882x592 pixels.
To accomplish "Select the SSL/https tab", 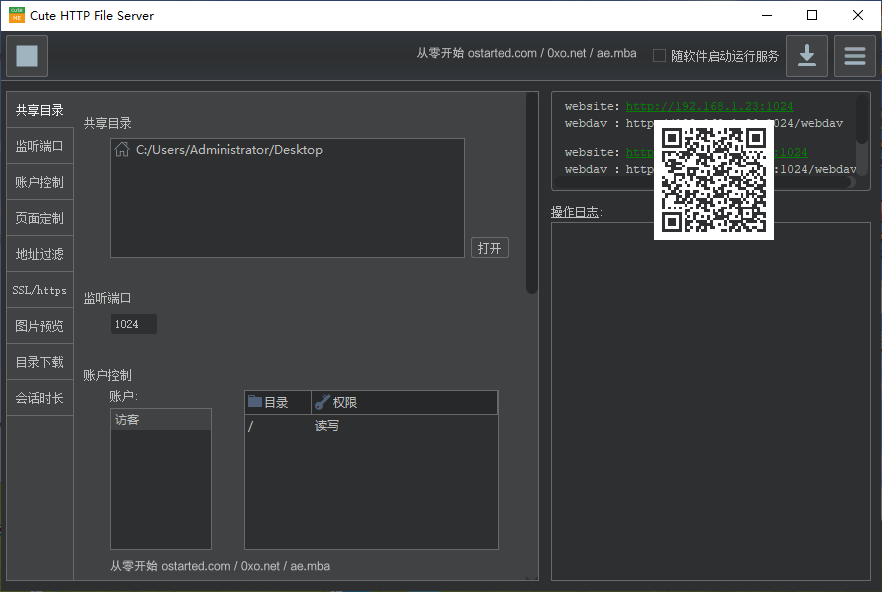I will 40,290.
